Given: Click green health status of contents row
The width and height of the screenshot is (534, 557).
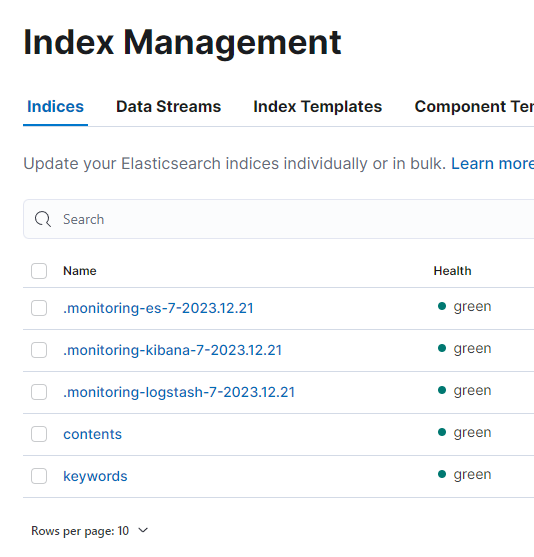Looking at the screenshot, I should pyautogui.click(x=464, y=433).
